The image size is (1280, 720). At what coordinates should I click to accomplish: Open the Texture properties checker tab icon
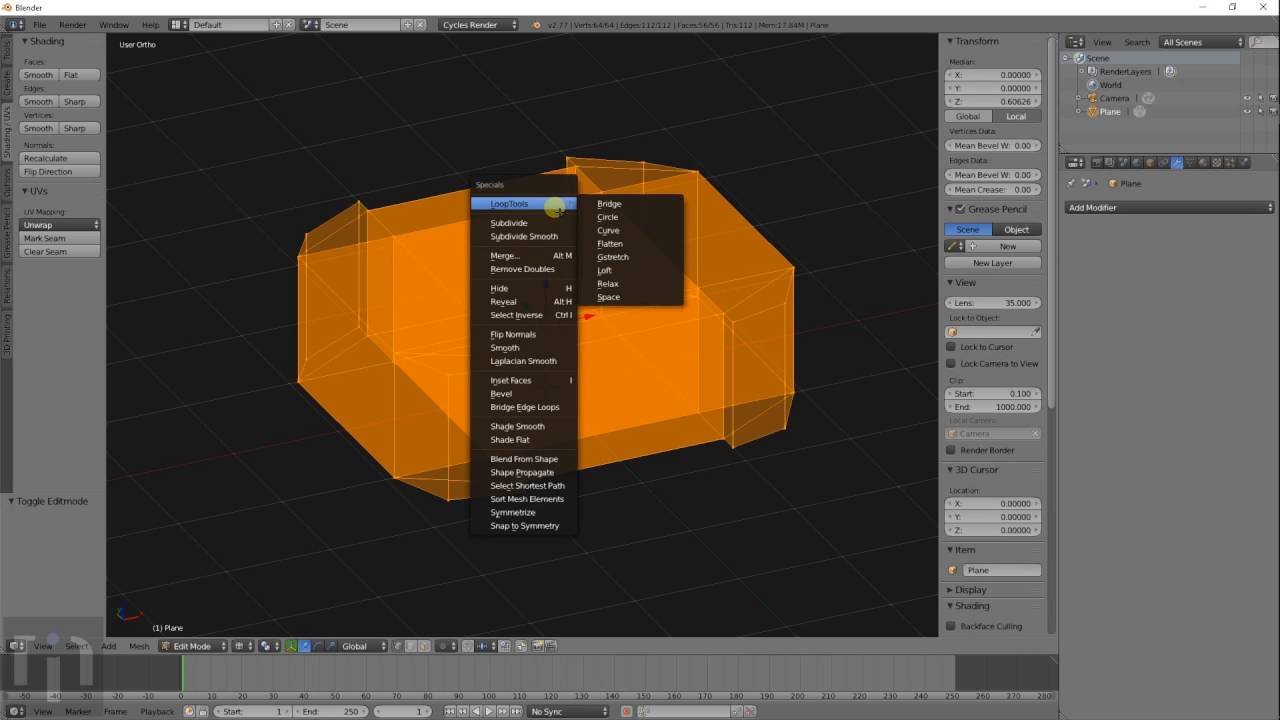[x=1216, y=162]
